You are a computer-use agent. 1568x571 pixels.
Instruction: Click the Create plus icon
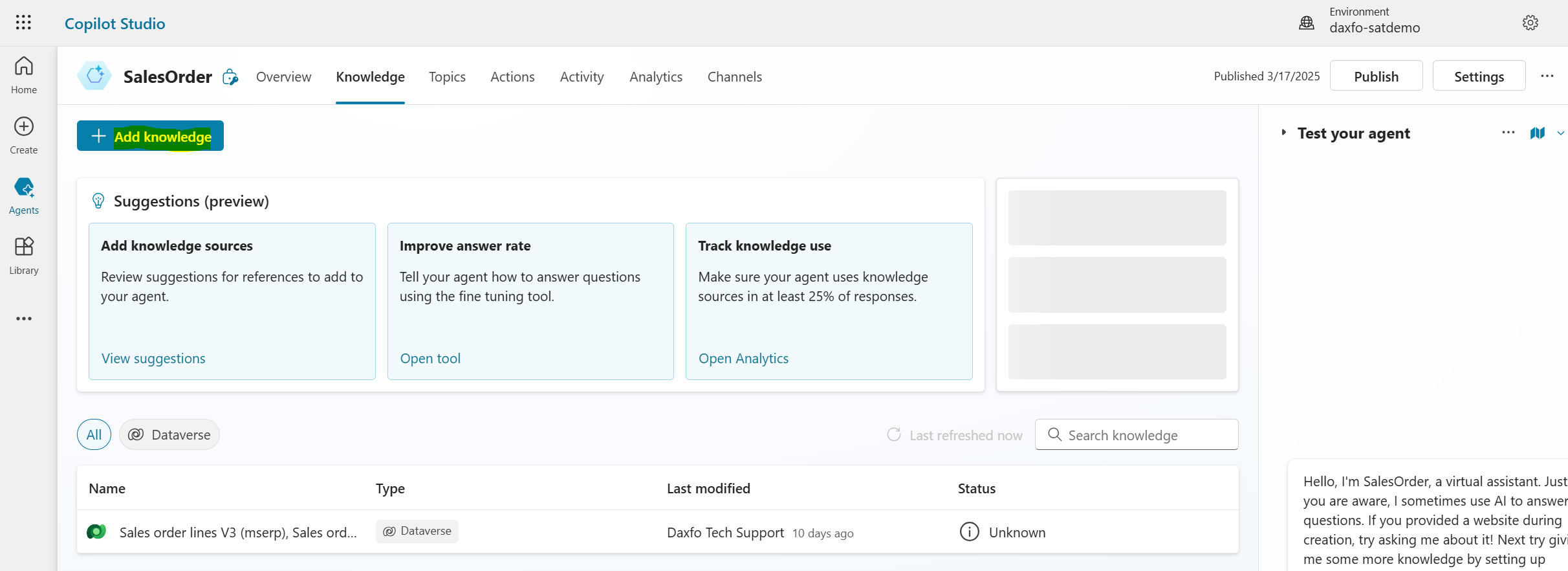tap(24, 126)
